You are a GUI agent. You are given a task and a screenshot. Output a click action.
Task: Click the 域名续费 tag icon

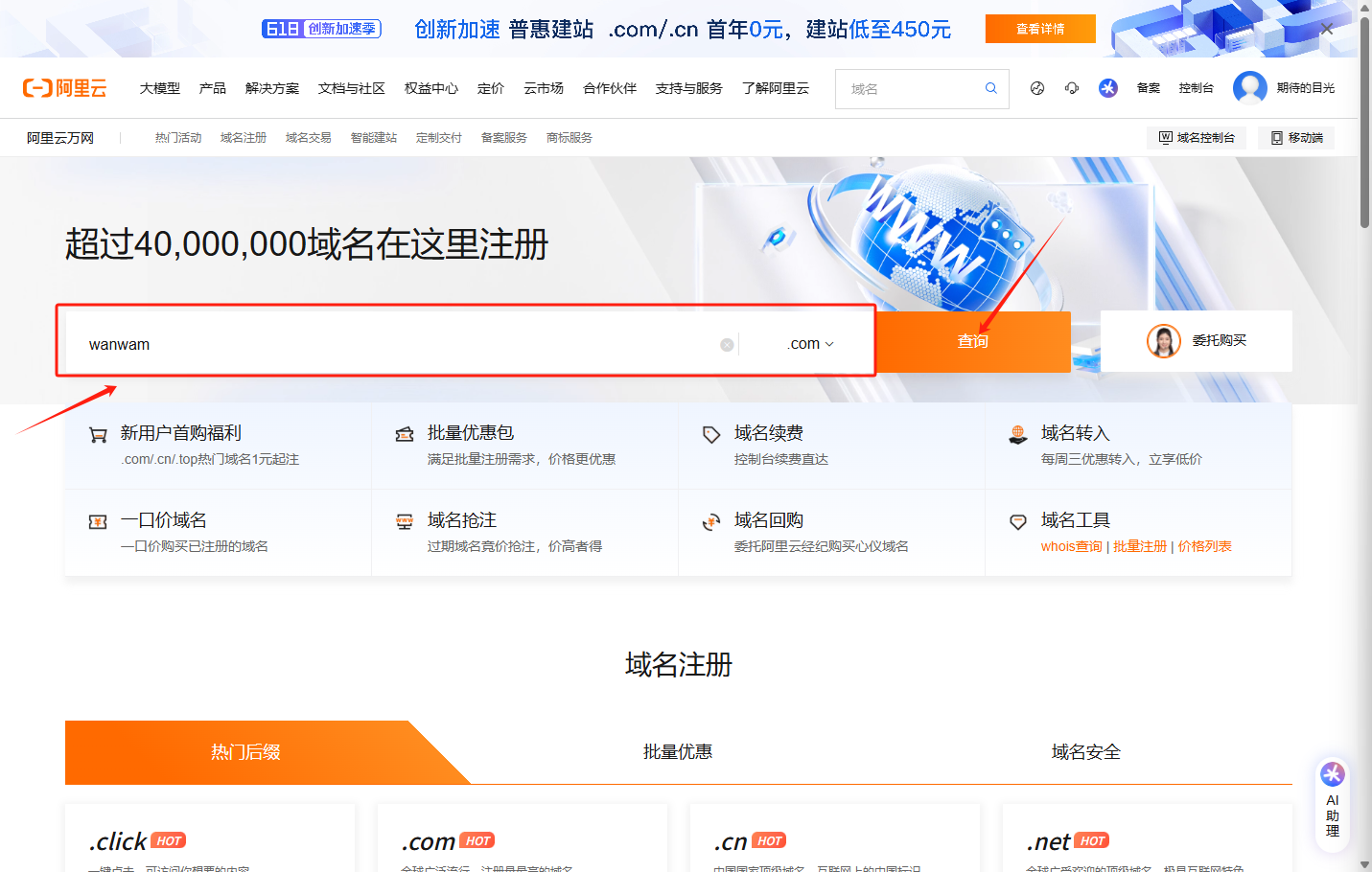[x=711, y=435]
